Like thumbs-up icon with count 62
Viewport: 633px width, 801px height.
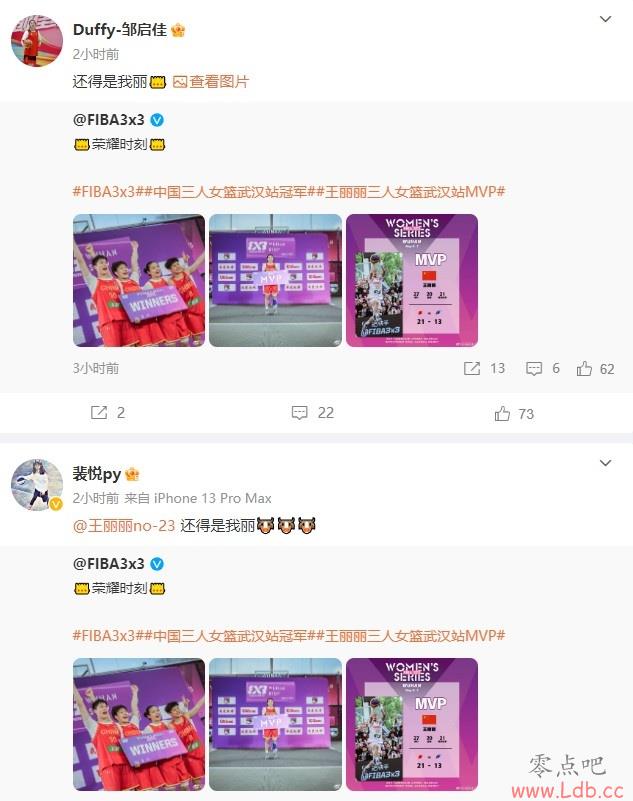(x=584, y=368)
